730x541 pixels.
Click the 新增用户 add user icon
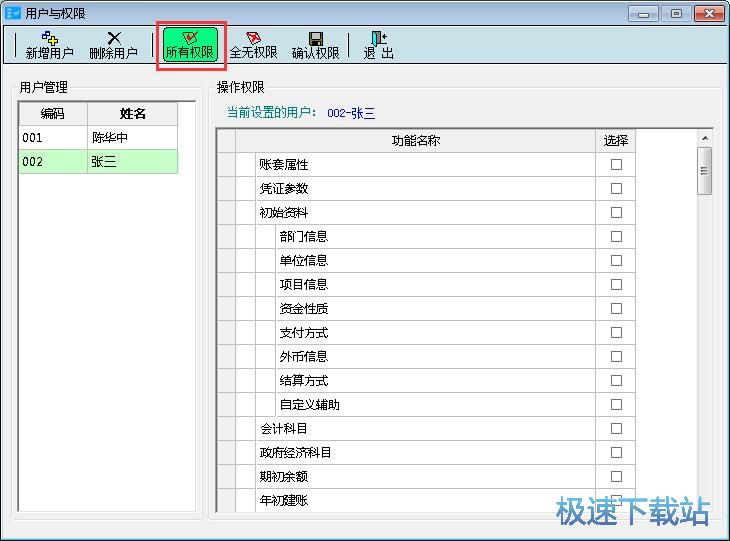coord(49,46)
